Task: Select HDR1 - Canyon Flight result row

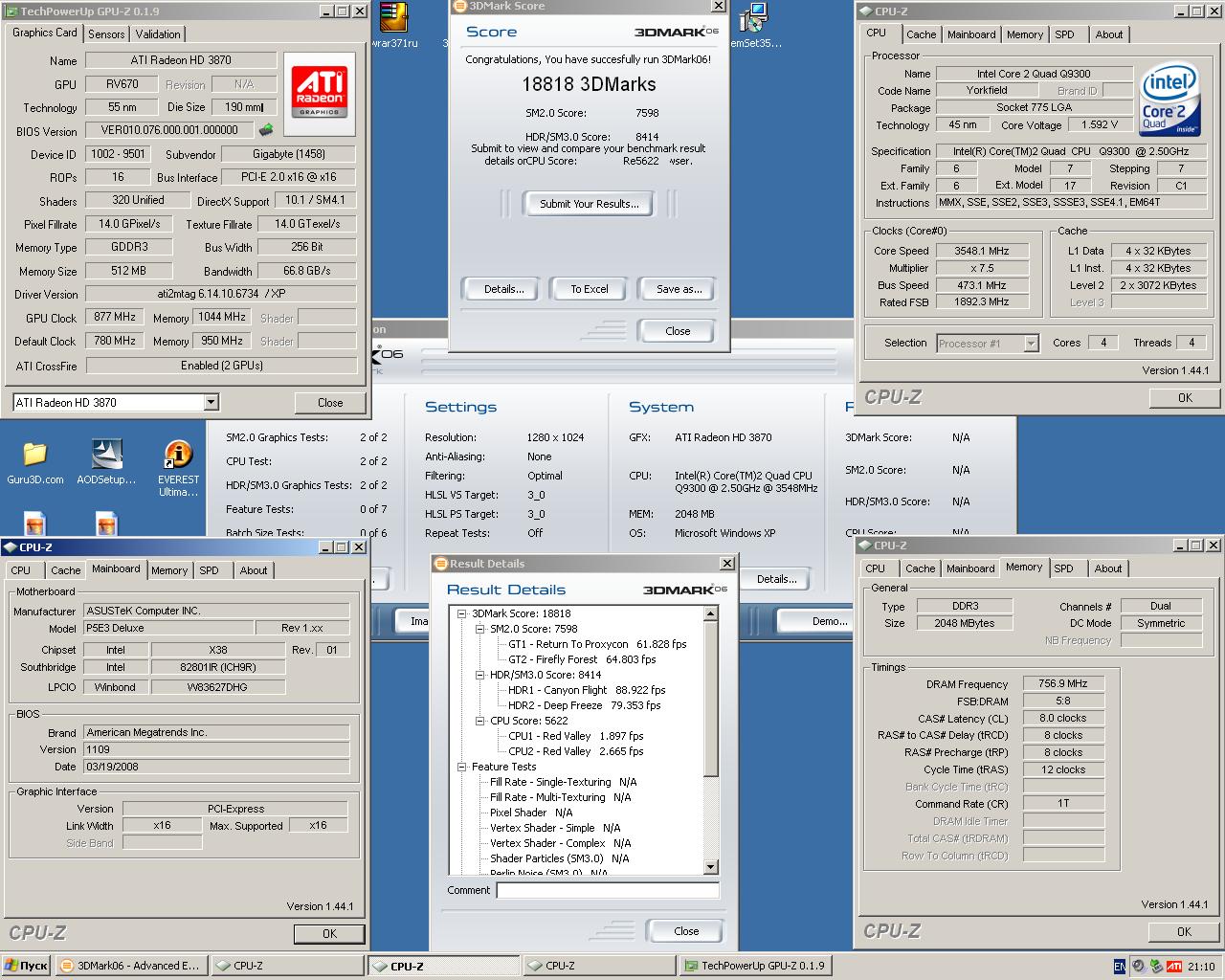Action: 587,690
